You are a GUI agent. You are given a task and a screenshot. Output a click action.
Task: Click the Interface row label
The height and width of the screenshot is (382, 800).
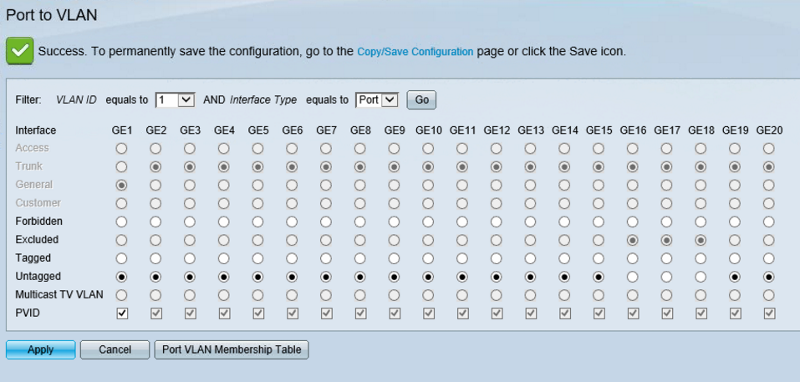coord(36,131)
